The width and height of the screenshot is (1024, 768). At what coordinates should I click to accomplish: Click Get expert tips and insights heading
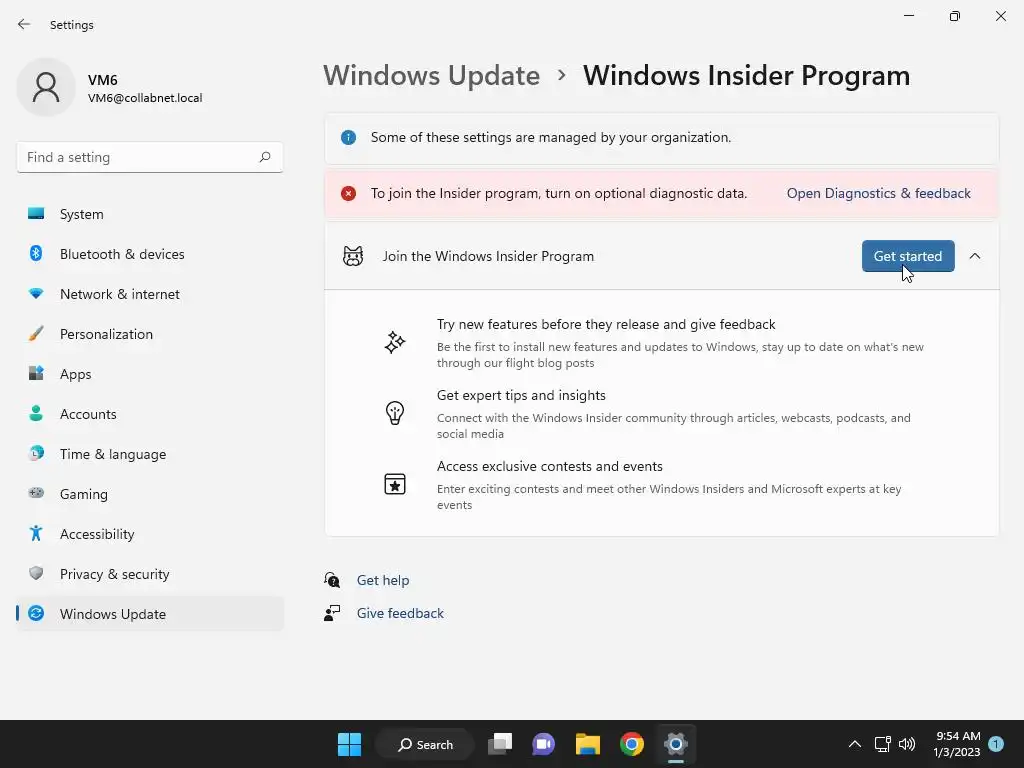[x=521, y=396]
